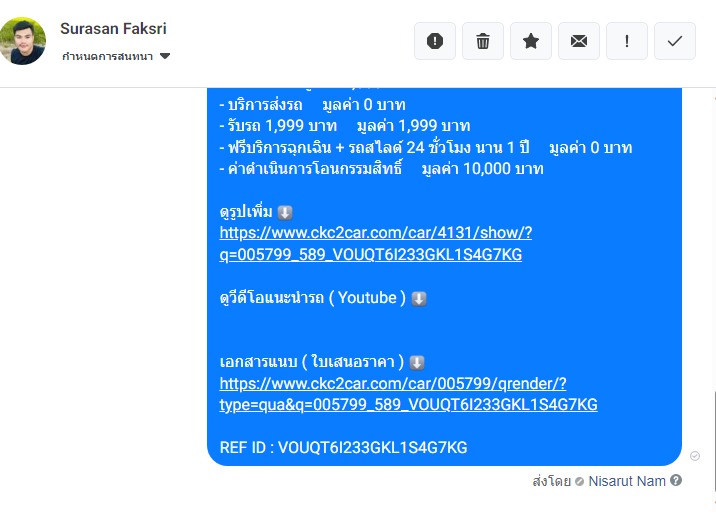
Task: Click the down-arrow emoji after ใบเสนอราคา
Action: 417,363
